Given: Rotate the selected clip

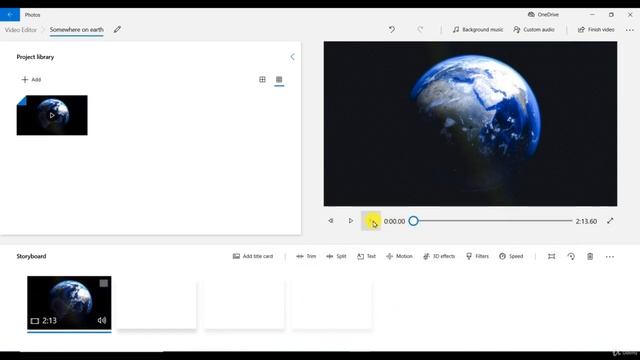Looking at the screenshot, I should (571, 256).
